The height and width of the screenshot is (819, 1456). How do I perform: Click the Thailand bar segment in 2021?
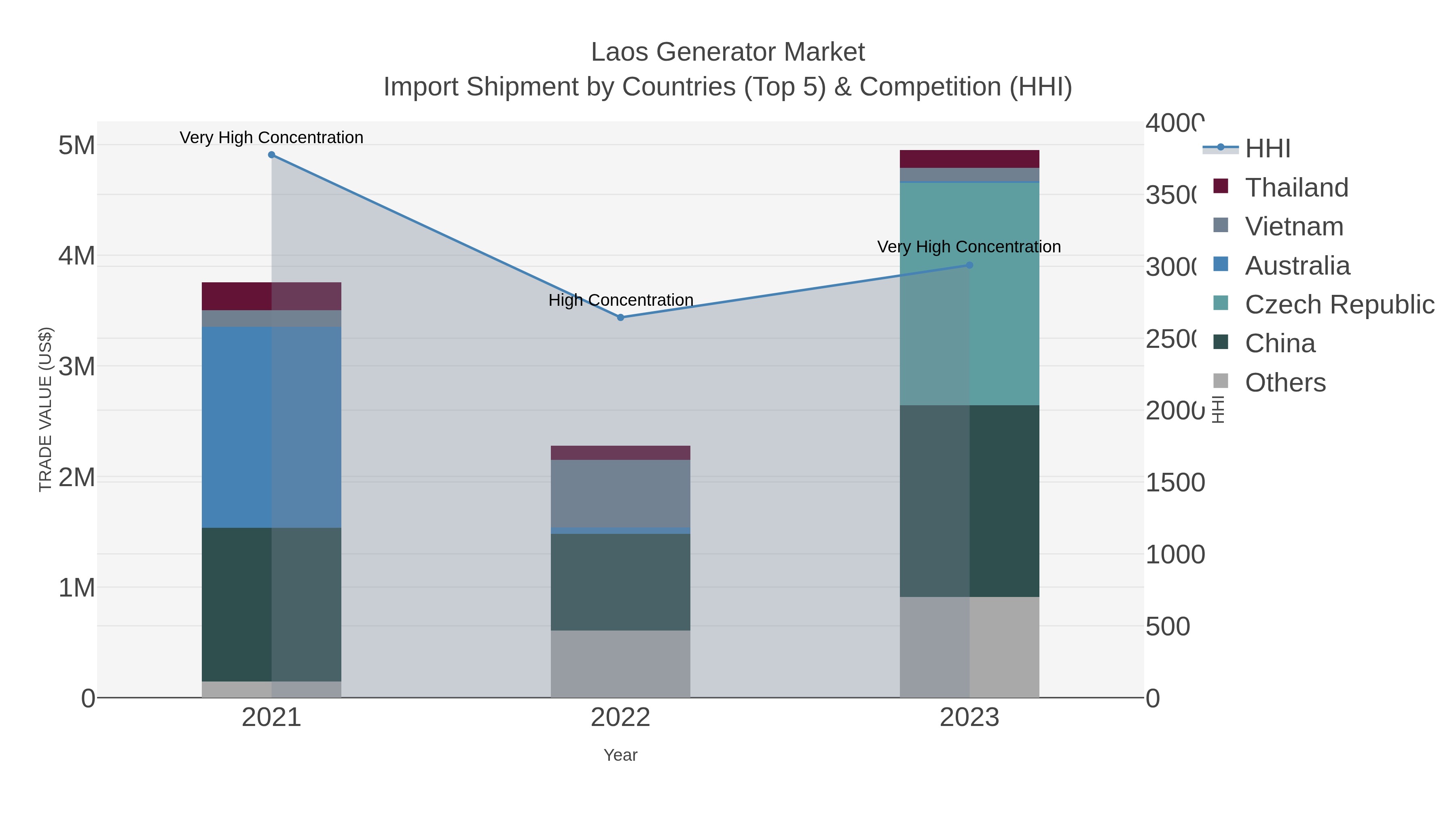pyautogui.click(x=271, y=296)
